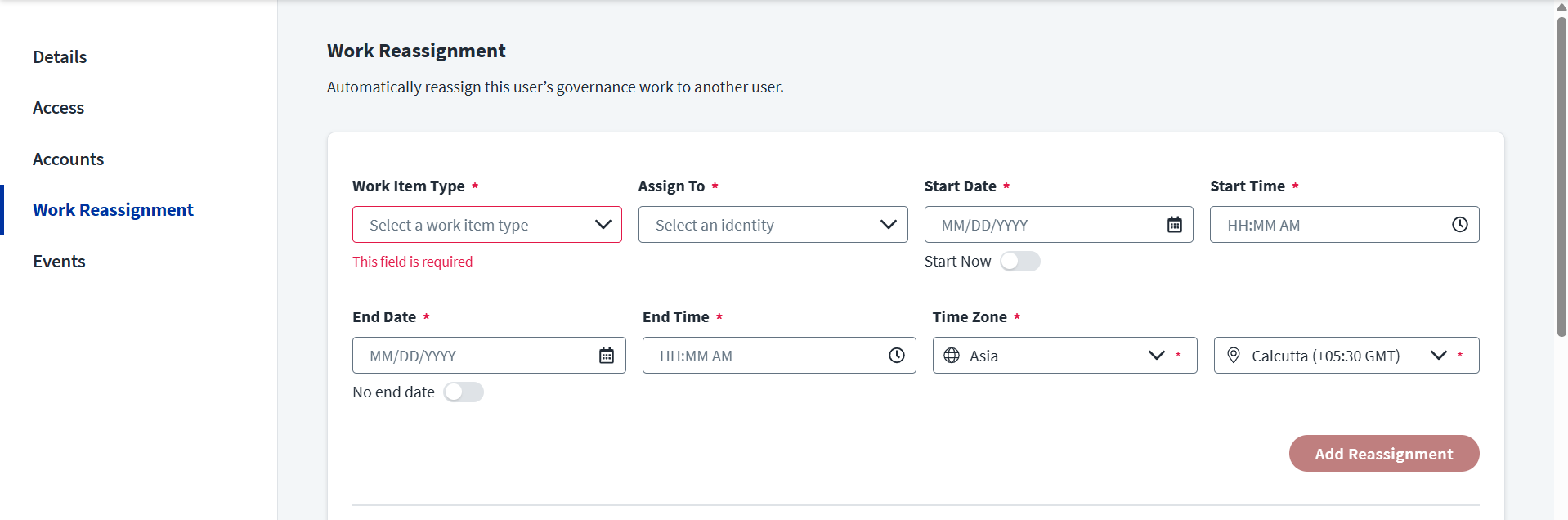Click the End Time clock icon
The width and height of the screenshot is (1568, 520).
coord(896,356)
